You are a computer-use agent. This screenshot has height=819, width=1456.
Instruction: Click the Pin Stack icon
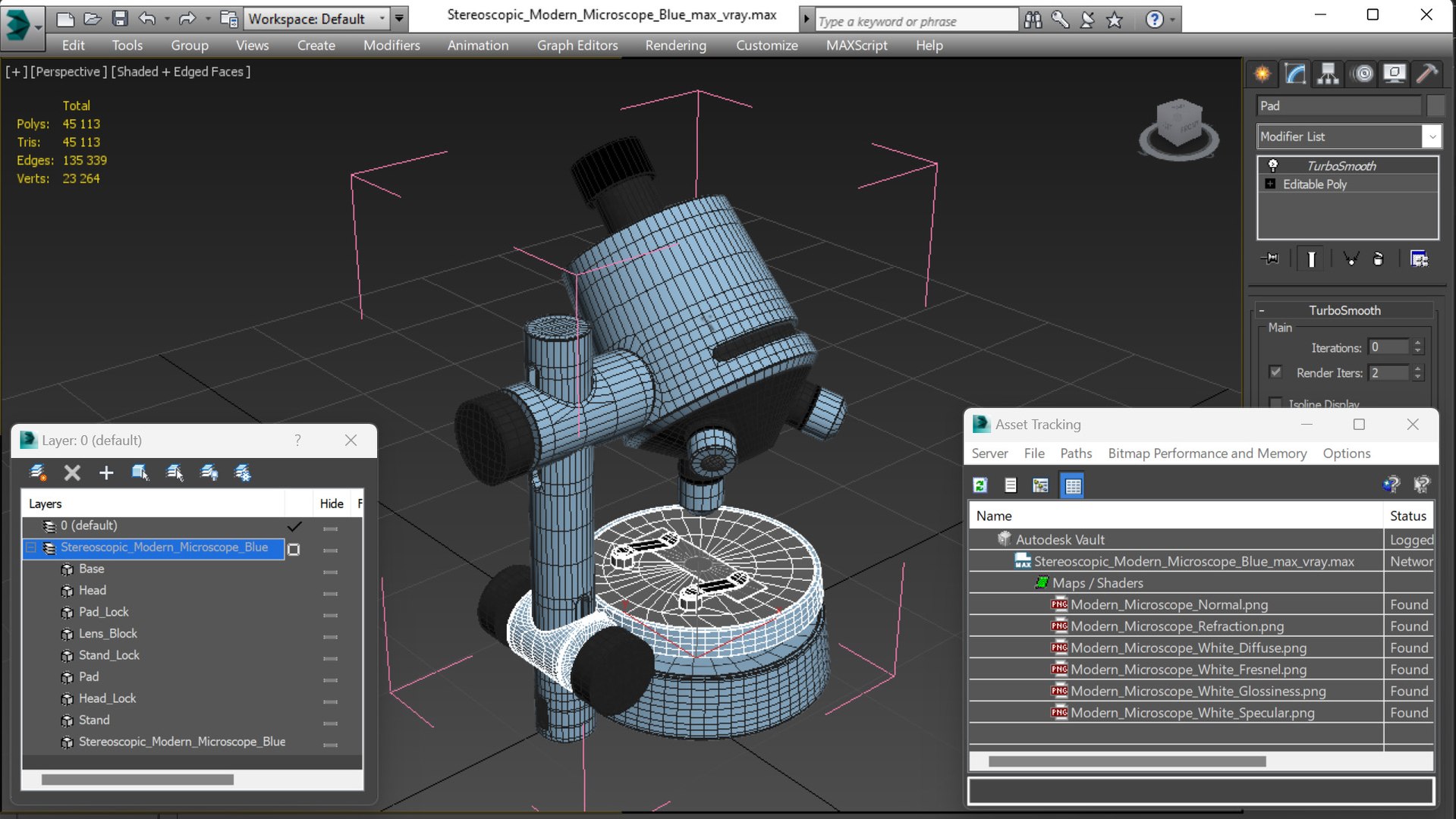(x=1270, y=259)
